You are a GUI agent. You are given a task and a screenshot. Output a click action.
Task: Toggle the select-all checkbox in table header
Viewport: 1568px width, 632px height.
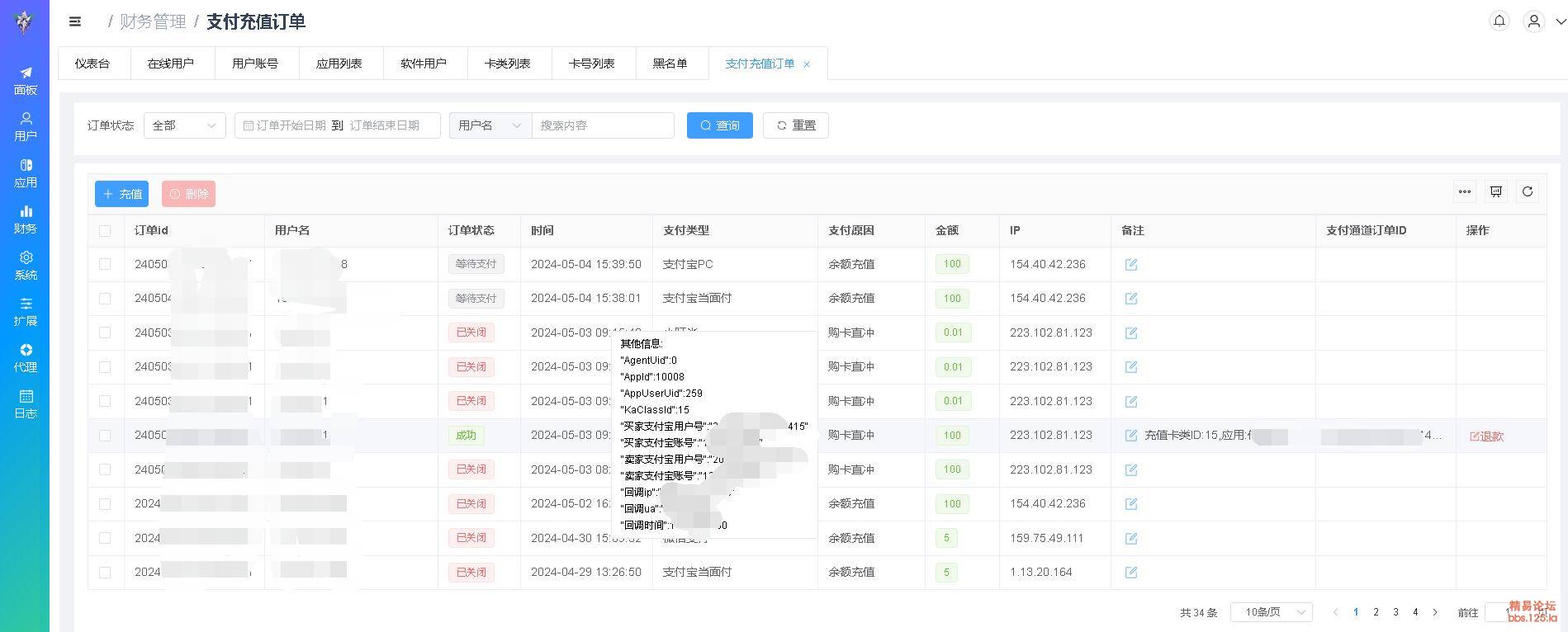point(105,231)
